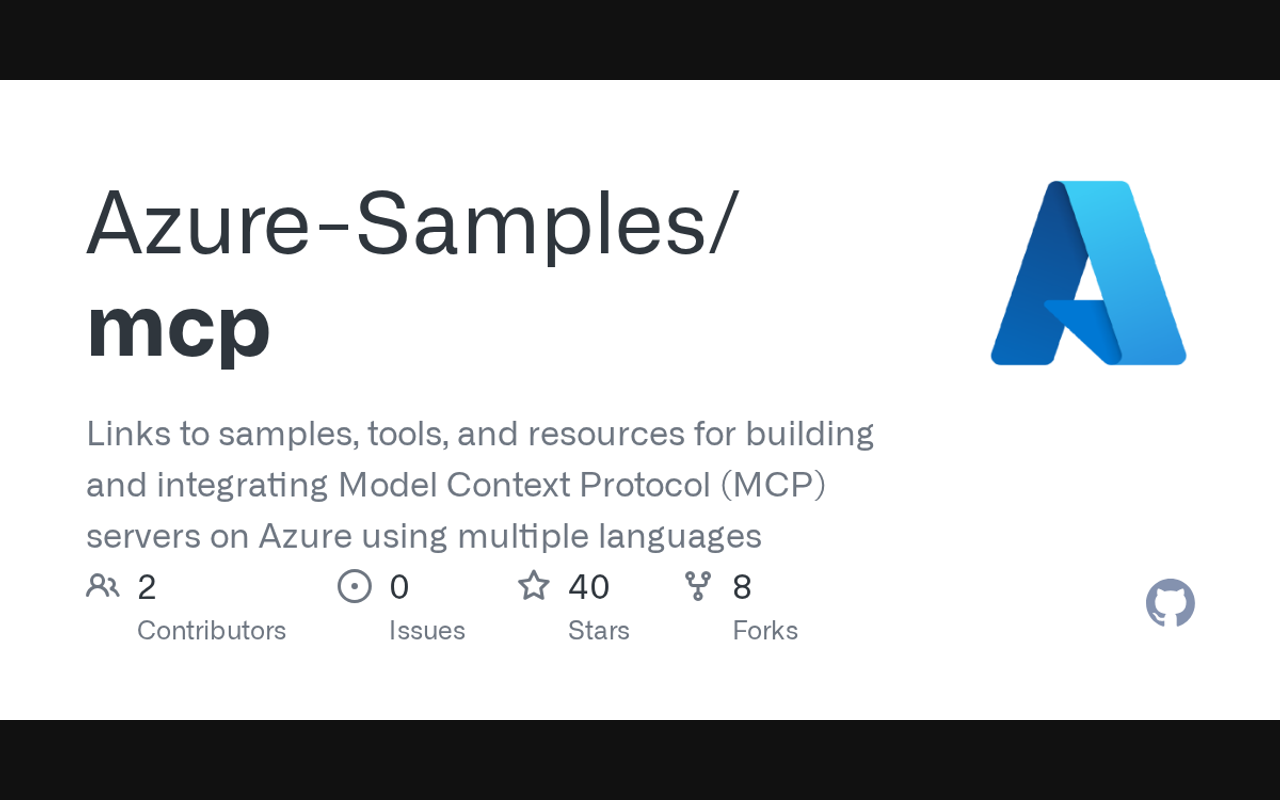Click the star icon beside 40
Image resolution: width=1280 pixels, height=800 pixels.
tap(533, 586)
